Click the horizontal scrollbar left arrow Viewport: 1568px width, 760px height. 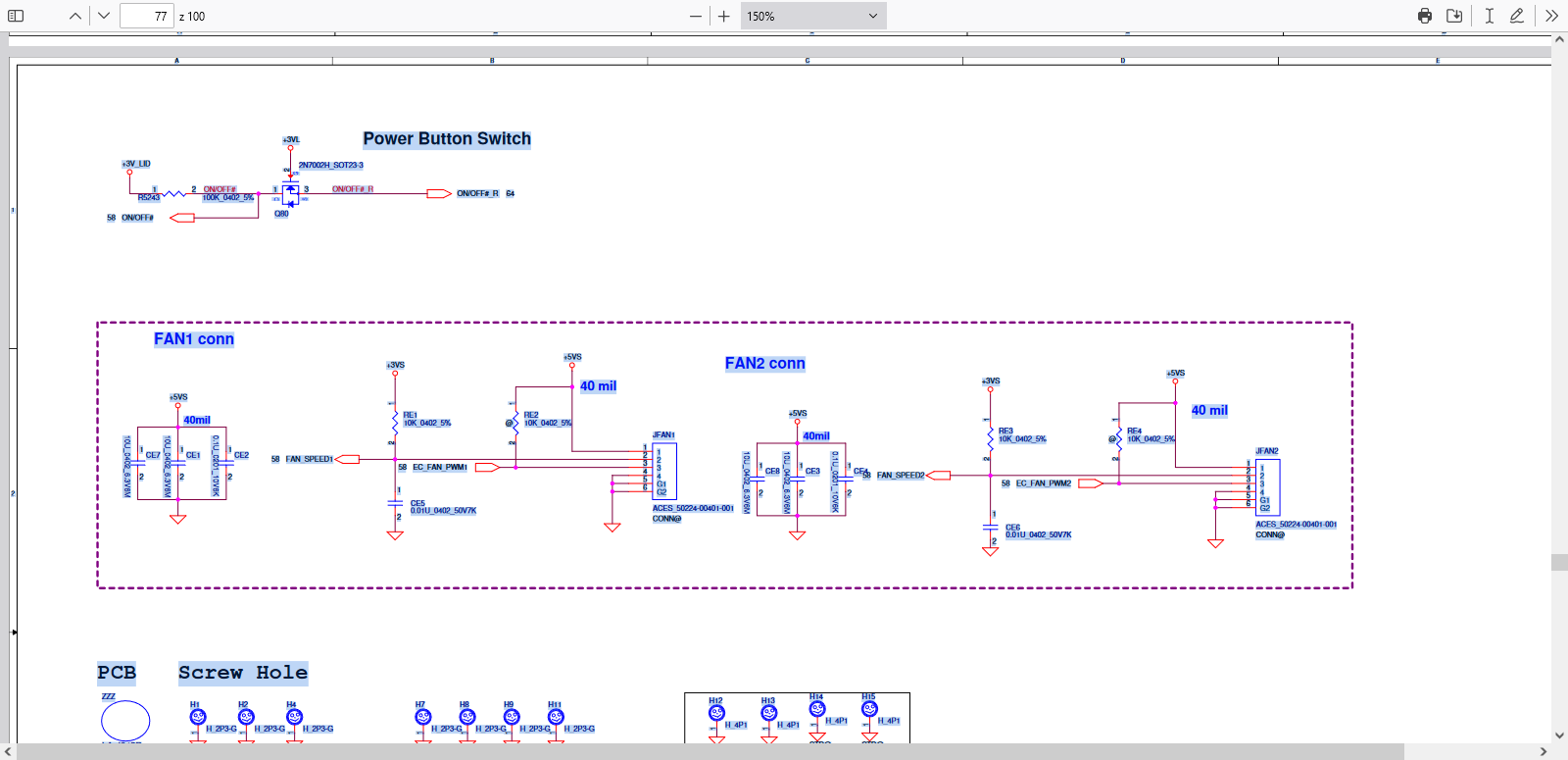click(9, 751)
